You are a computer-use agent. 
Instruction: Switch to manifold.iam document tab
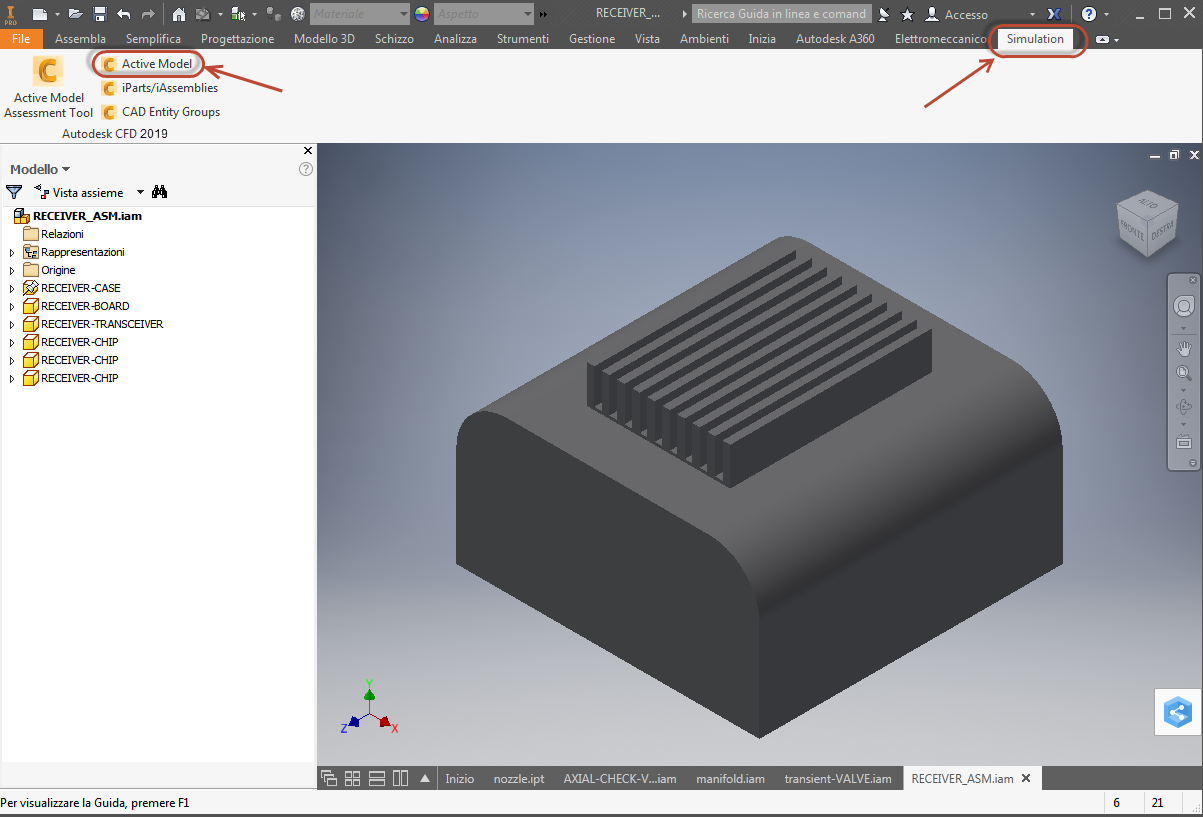(x=730, y=779)
